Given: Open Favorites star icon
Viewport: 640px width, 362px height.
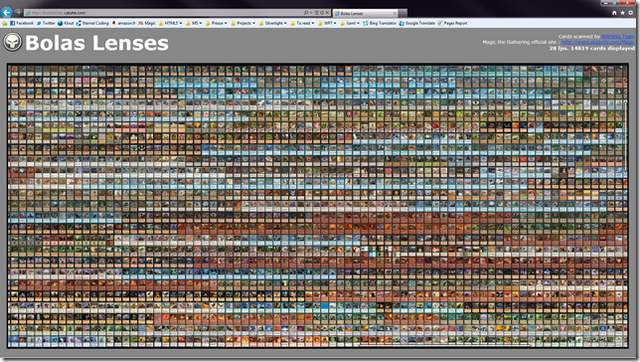Looking at the screenshot, I should click(x=622, y=13).
